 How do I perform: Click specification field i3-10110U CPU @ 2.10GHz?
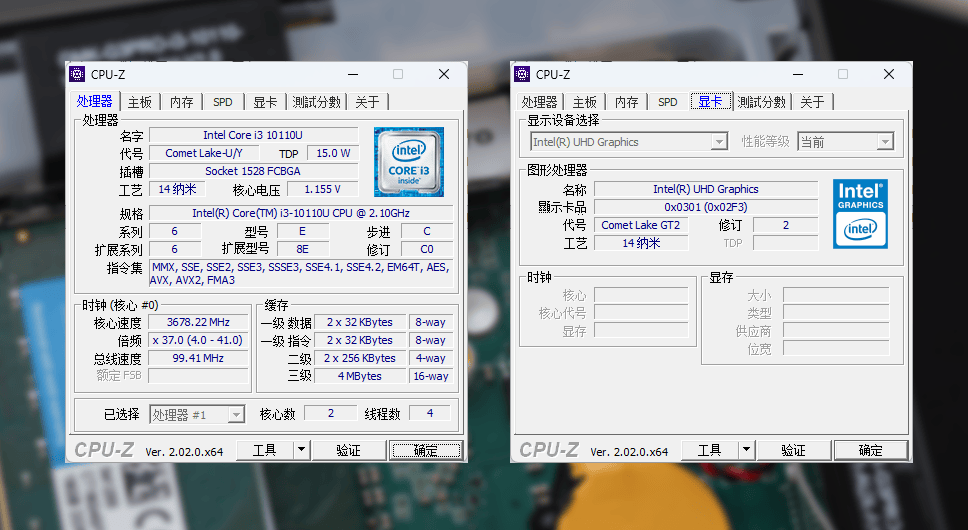pyautogui.click(x=301, y=213)
